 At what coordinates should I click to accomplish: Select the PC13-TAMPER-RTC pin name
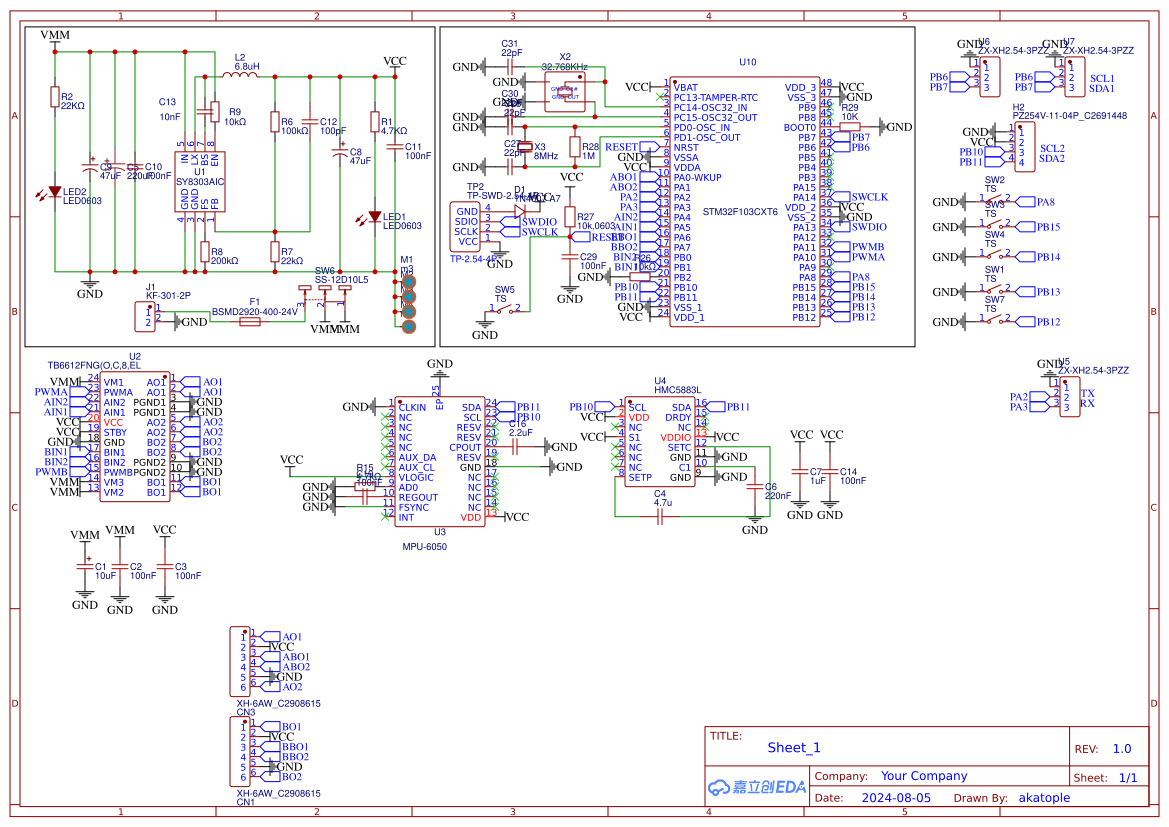coord(716,97)
